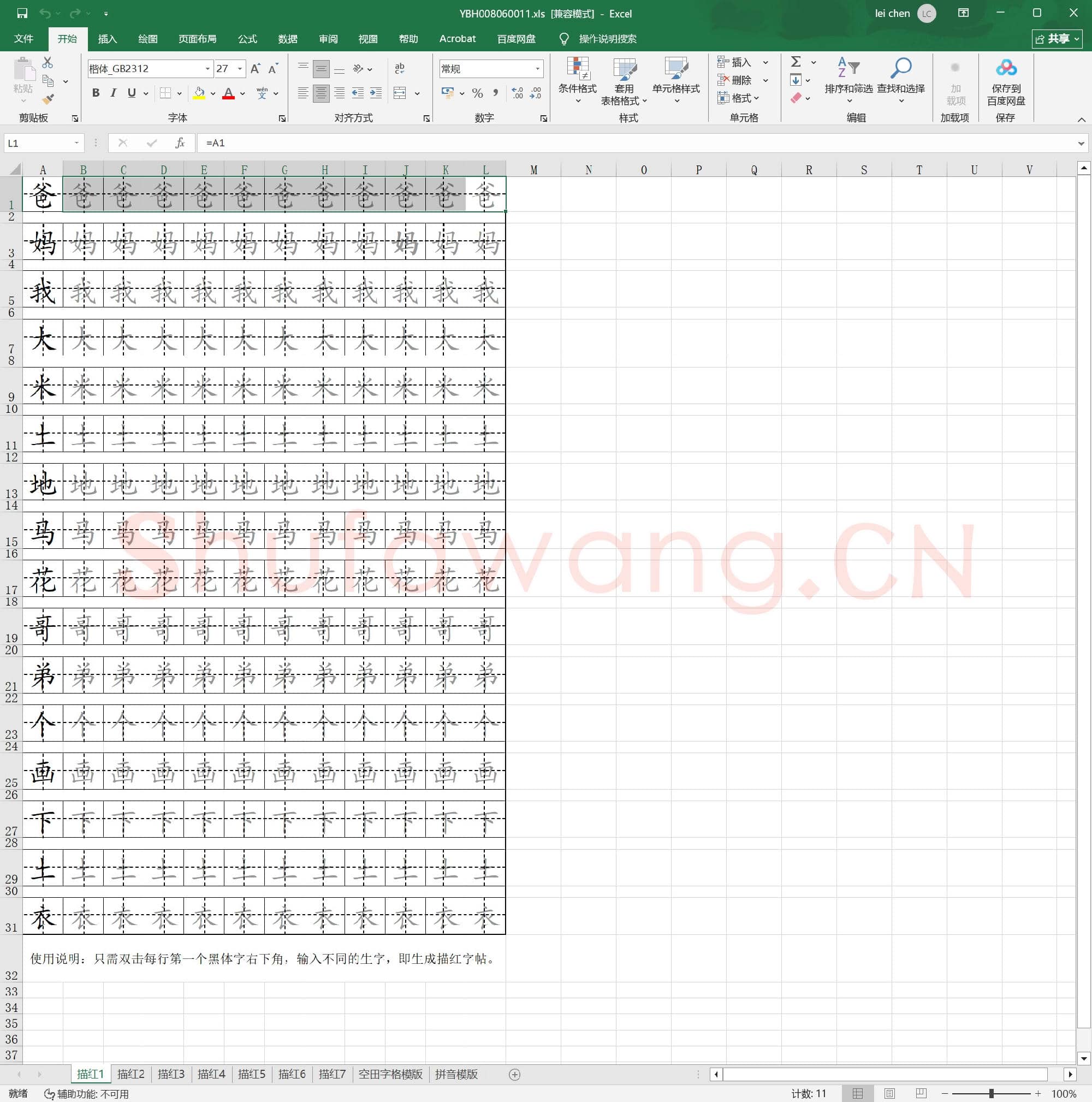This screenshot has height=1102, width=1092.
Task: Switch to the 描红3 sheet tab
Action: tap(170, 1074)
